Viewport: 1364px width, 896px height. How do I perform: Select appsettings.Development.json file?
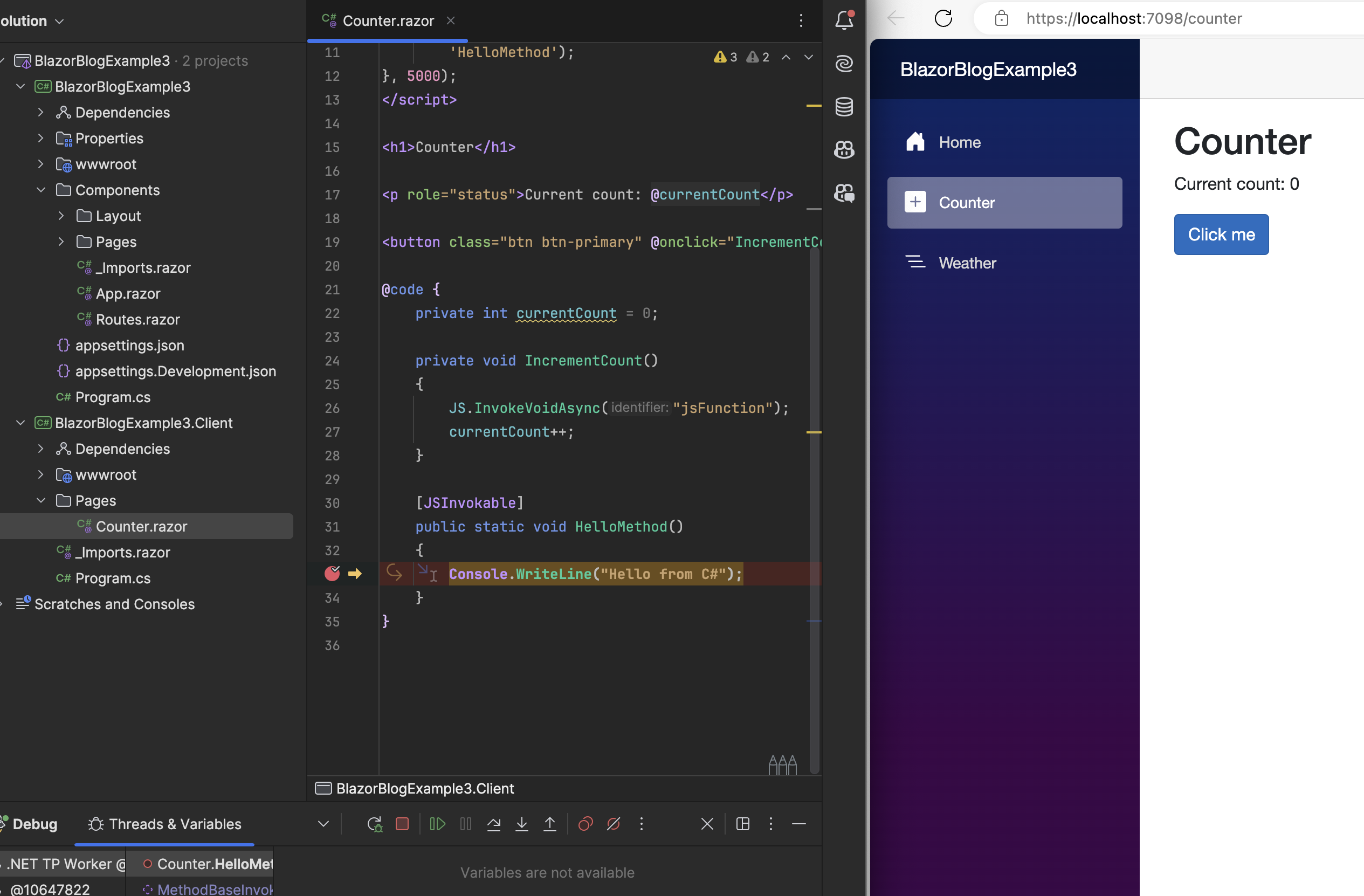175,371
